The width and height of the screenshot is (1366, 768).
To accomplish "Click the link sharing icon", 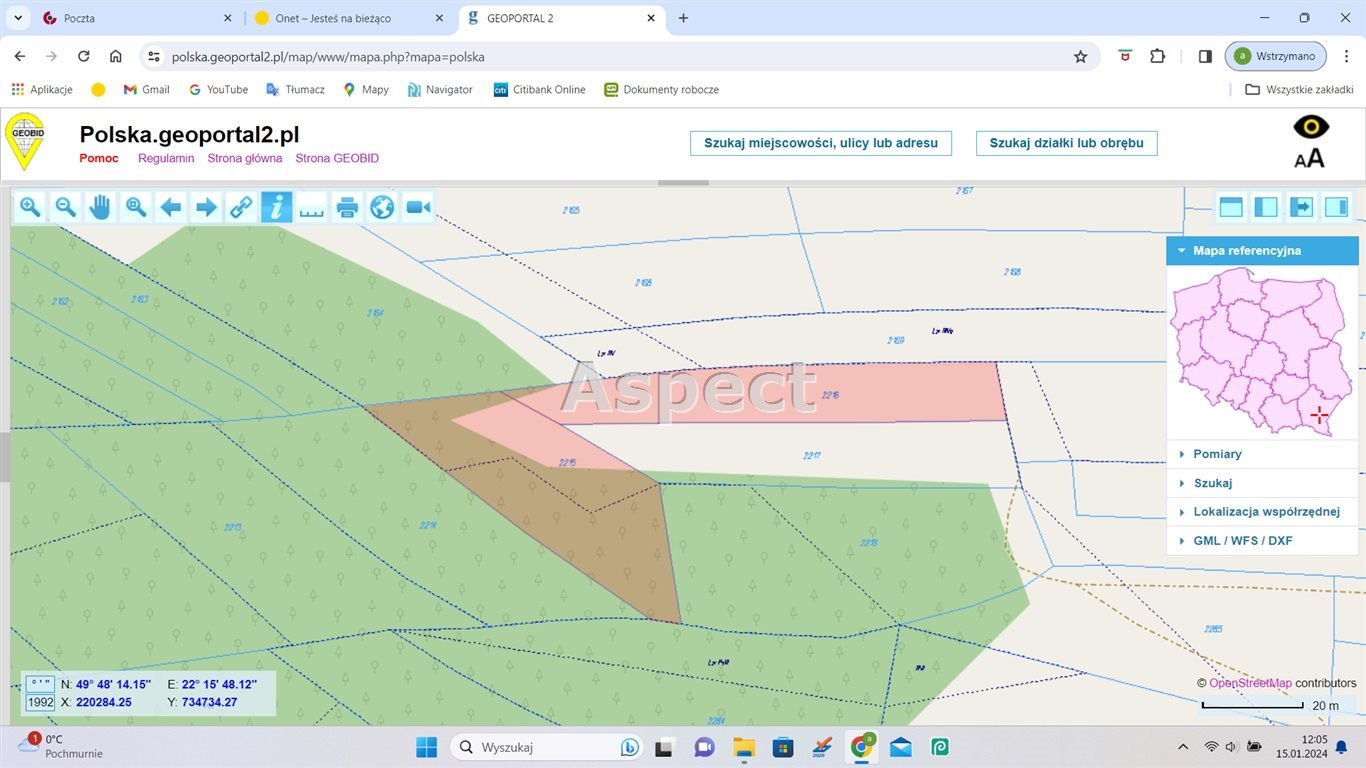I will tap(241, 207).
